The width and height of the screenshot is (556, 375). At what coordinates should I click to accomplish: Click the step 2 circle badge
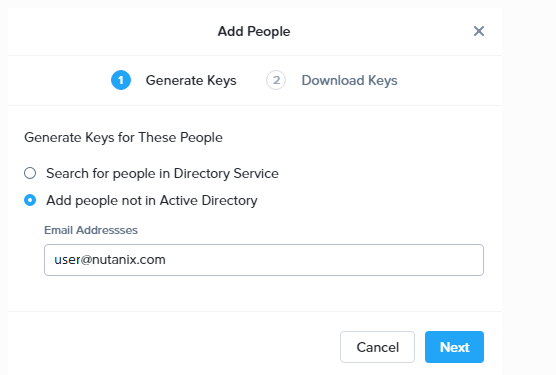click(276, 80)
